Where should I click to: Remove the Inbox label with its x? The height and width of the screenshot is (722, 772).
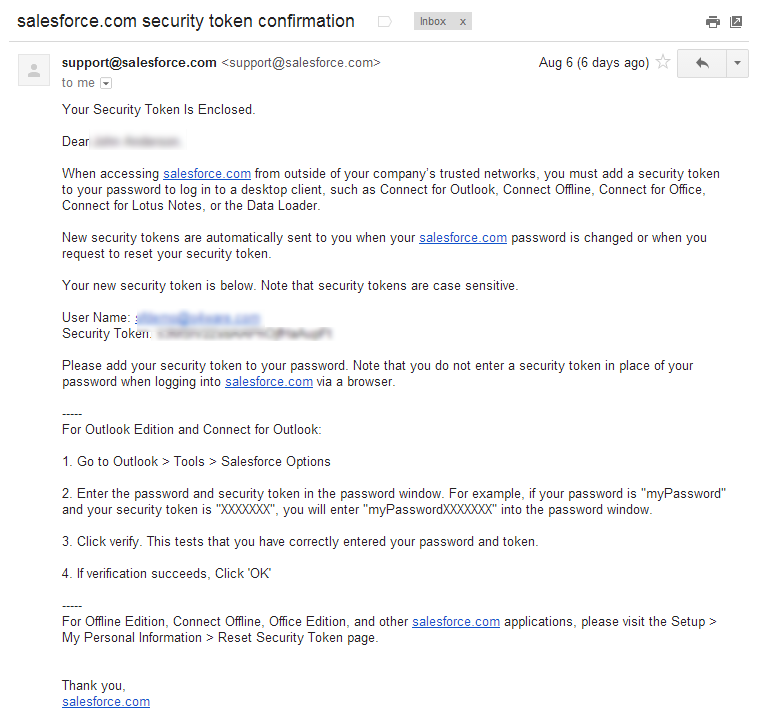(x=463, y=22)
